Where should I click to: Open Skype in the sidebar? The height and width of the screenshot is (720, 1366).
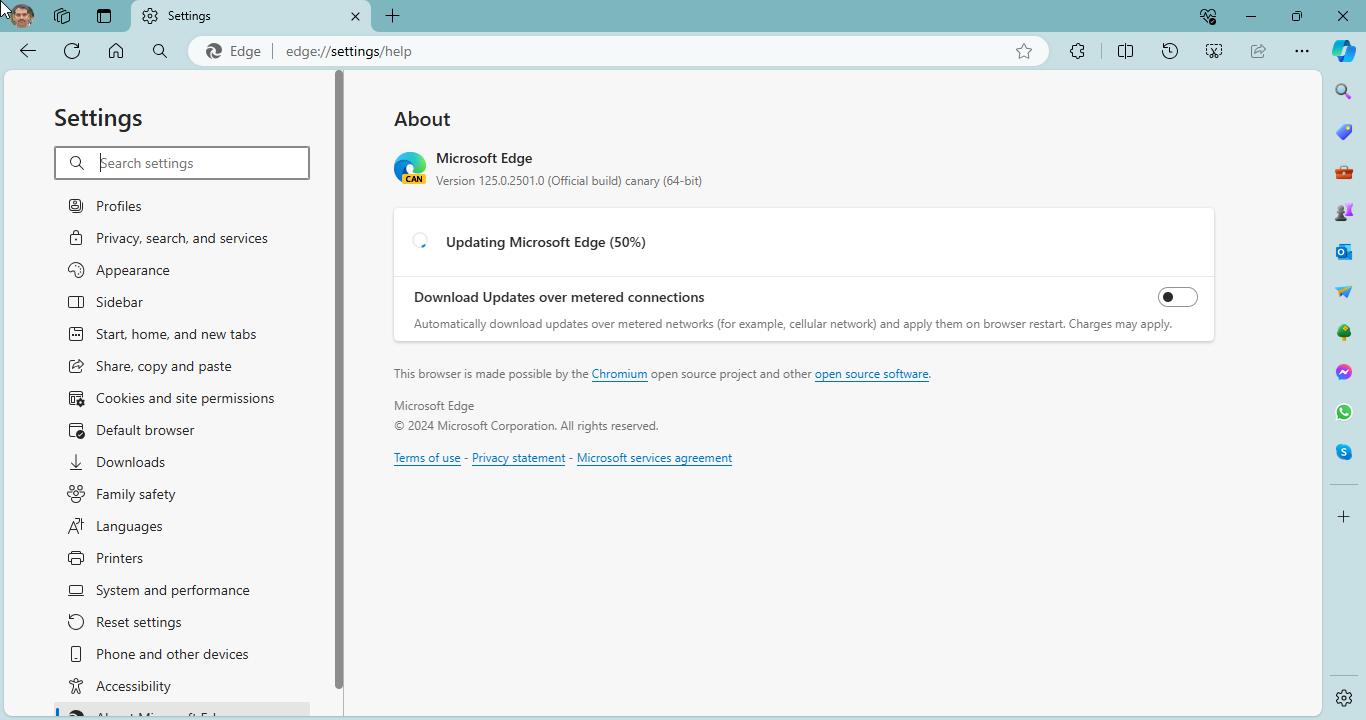point(1344,452)
